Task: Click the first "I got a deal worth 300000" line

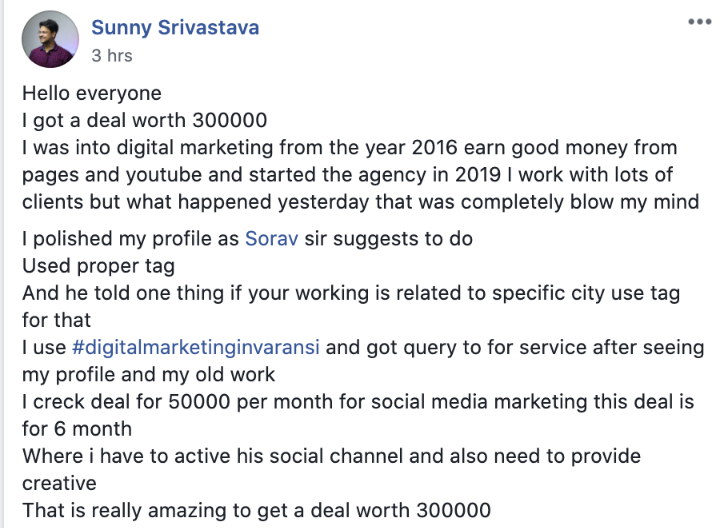Action: [144, 122]
